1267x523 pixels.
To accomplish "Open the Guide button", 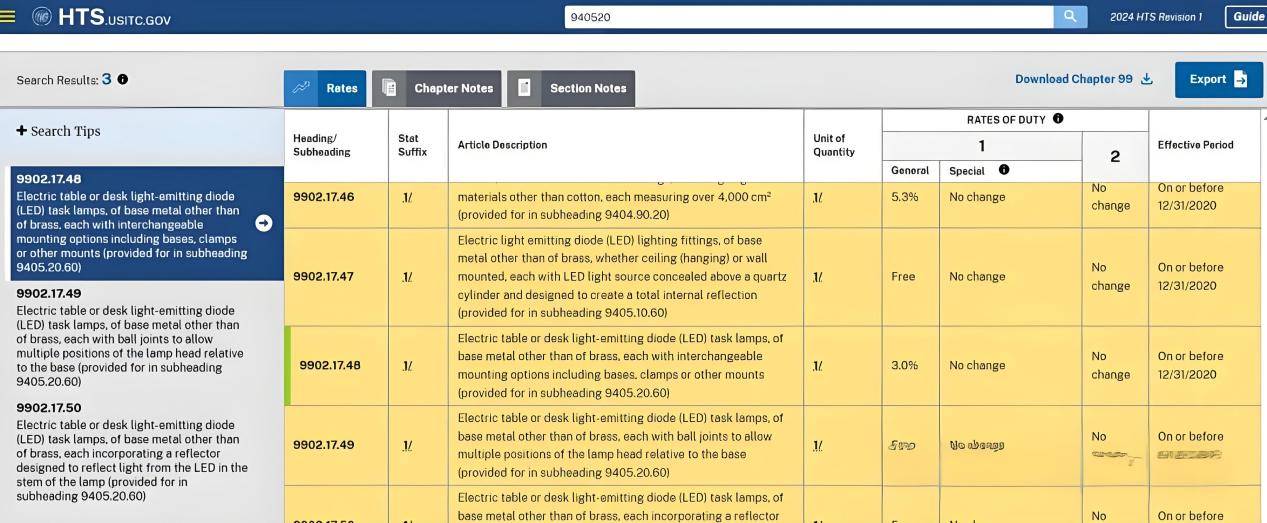I will (x=1248, y=17).
